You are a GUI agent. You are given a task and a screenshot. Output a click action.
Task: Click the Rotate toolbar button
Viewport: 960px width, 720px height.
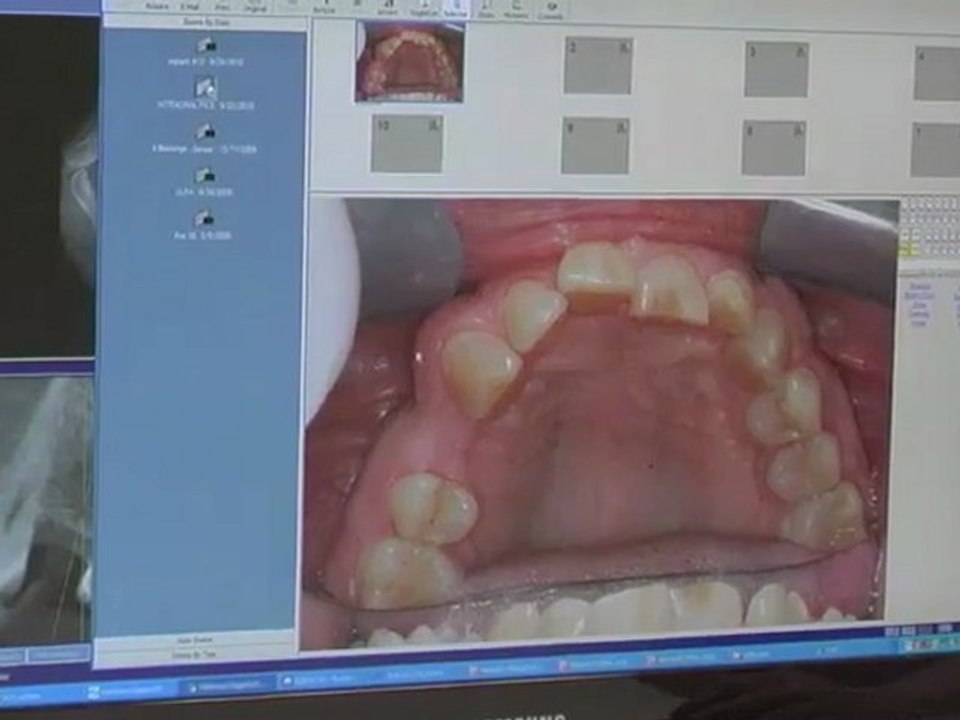pos(157,5)
